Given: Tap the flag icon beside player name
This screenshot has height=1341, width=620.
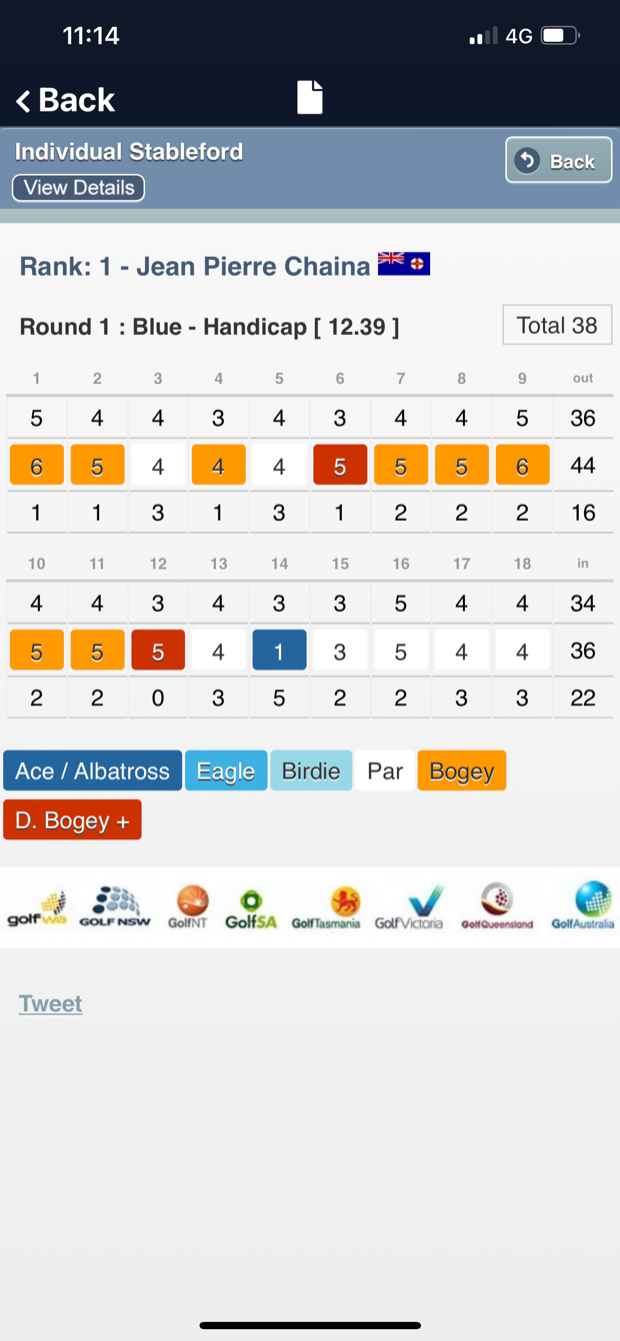Looking at the screenshot, I should 404,264.
